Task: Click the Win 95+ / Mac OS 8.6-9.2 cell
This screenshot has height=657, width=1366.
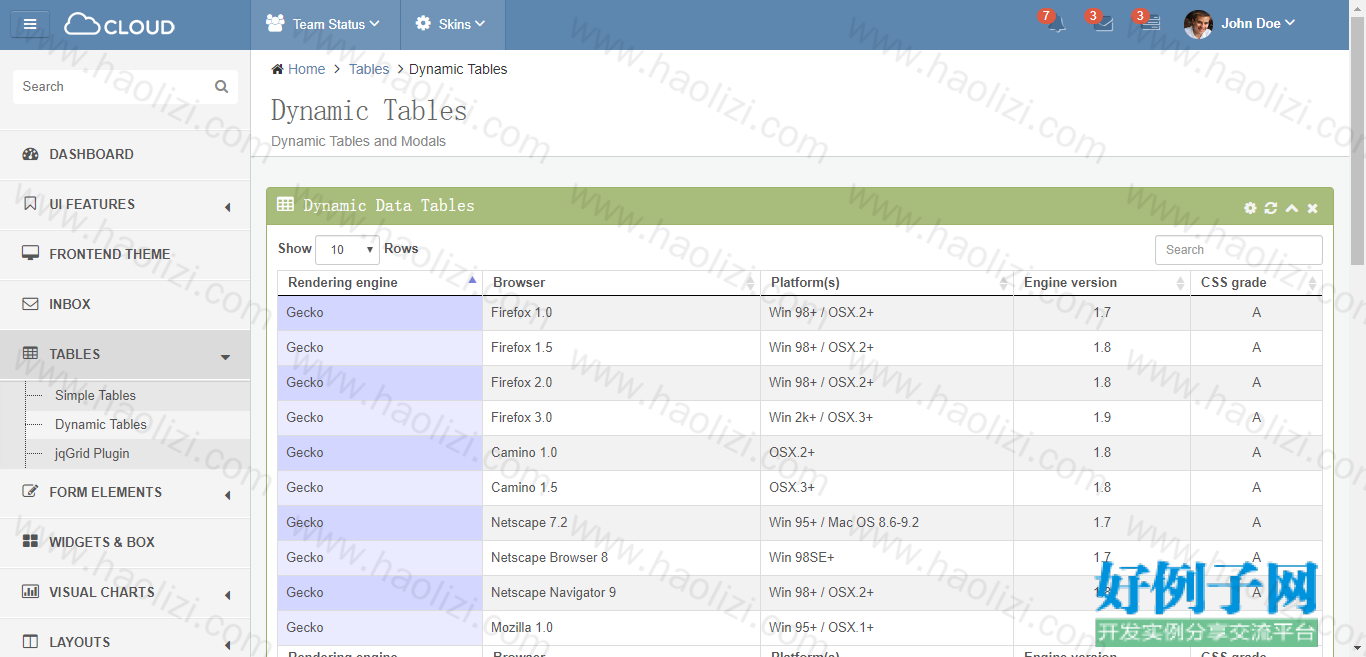Action: click(x=887, y=523)
